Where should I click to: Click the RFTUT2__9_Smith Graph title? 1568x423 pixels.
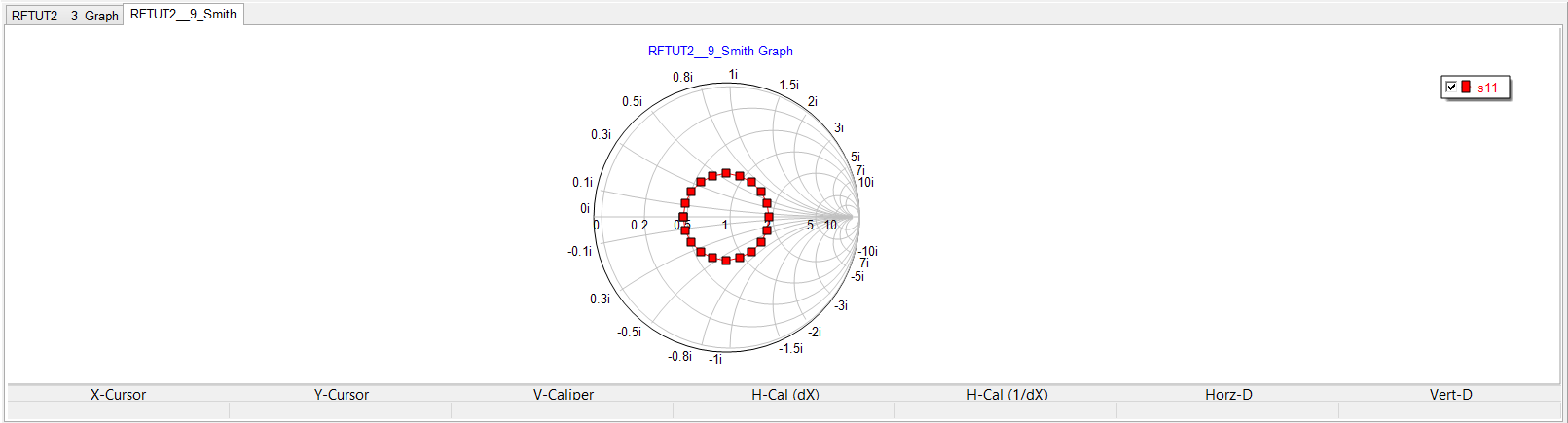(720, 51)
